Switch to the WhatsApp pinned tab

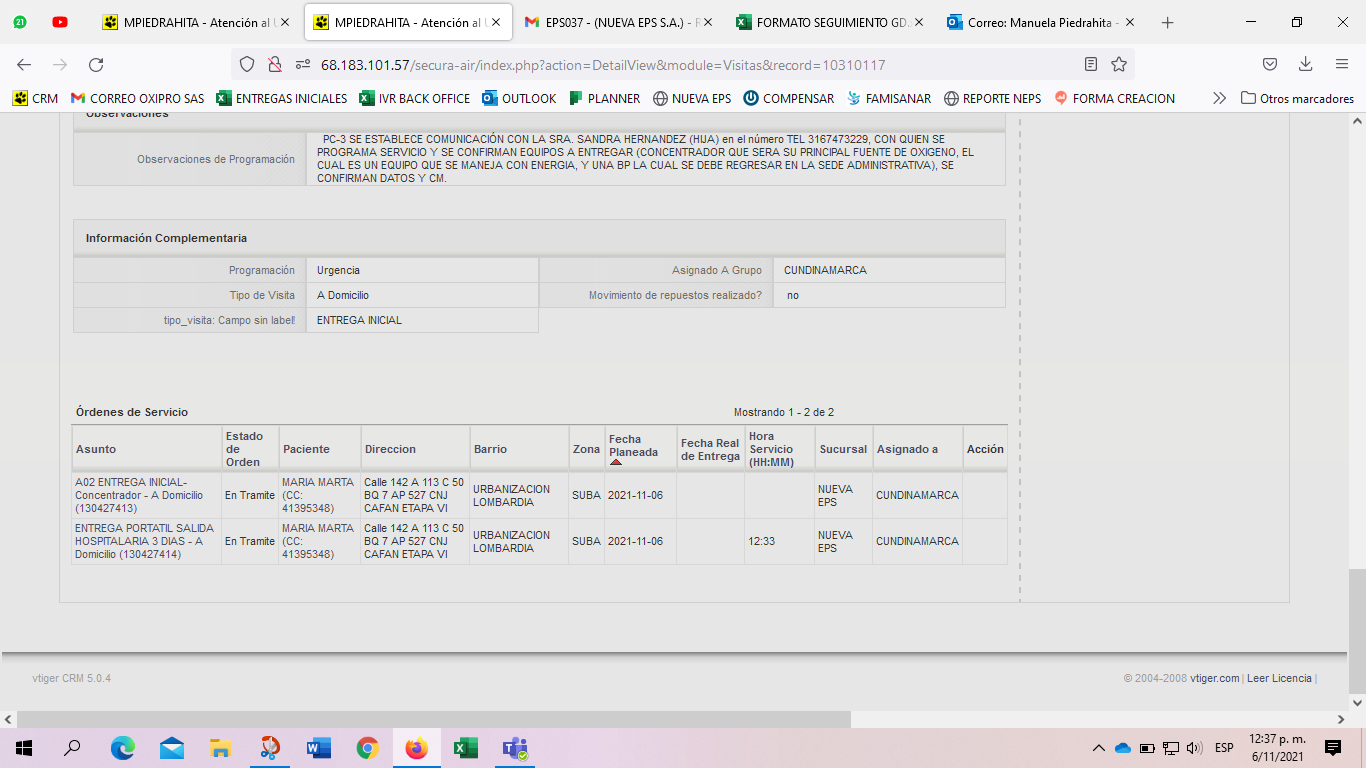20,22
